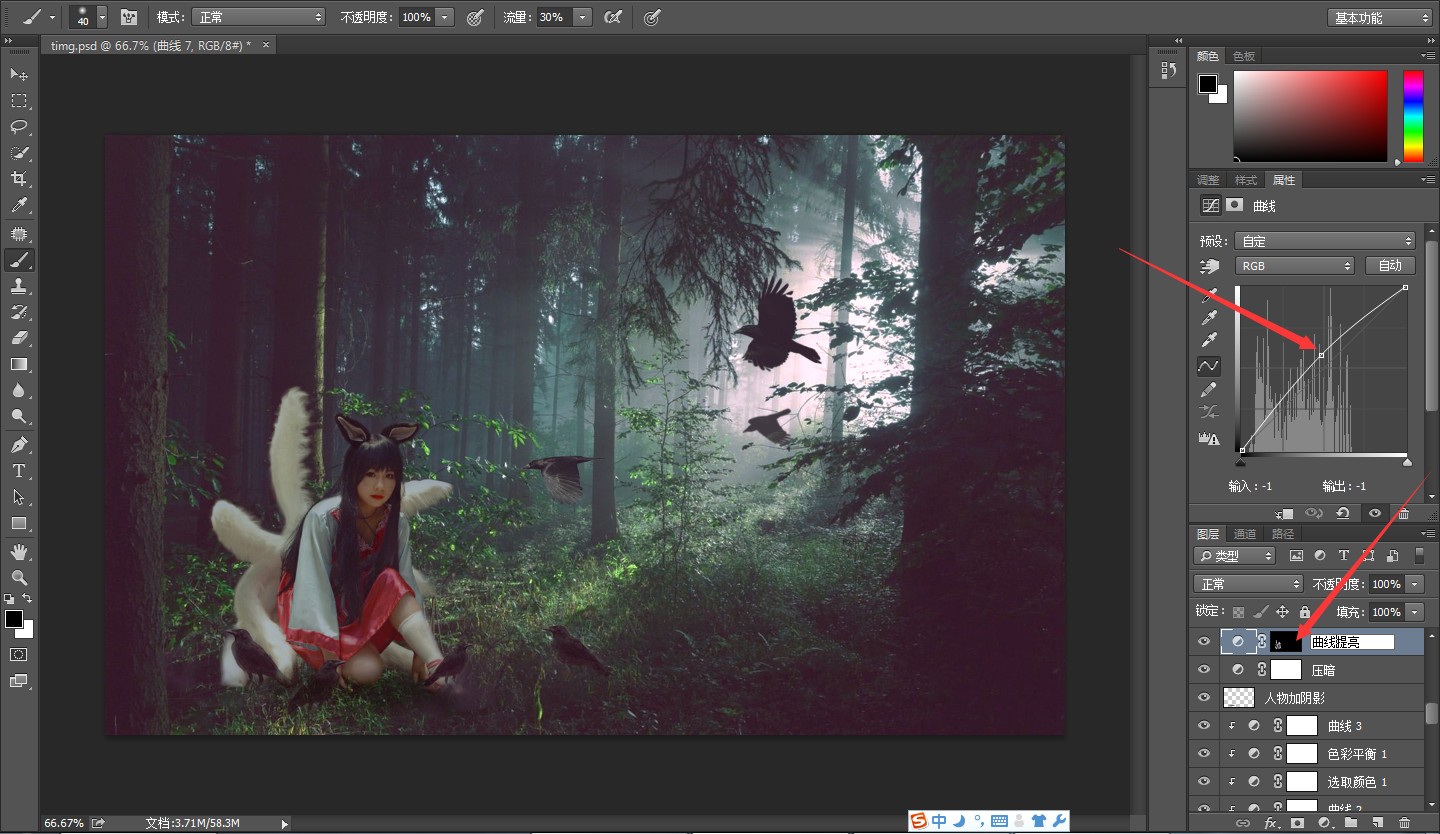This screenshot has height=834, width=1440.
Task: Click the reset adjustment icon in Properties
Action: [1342, 513]
